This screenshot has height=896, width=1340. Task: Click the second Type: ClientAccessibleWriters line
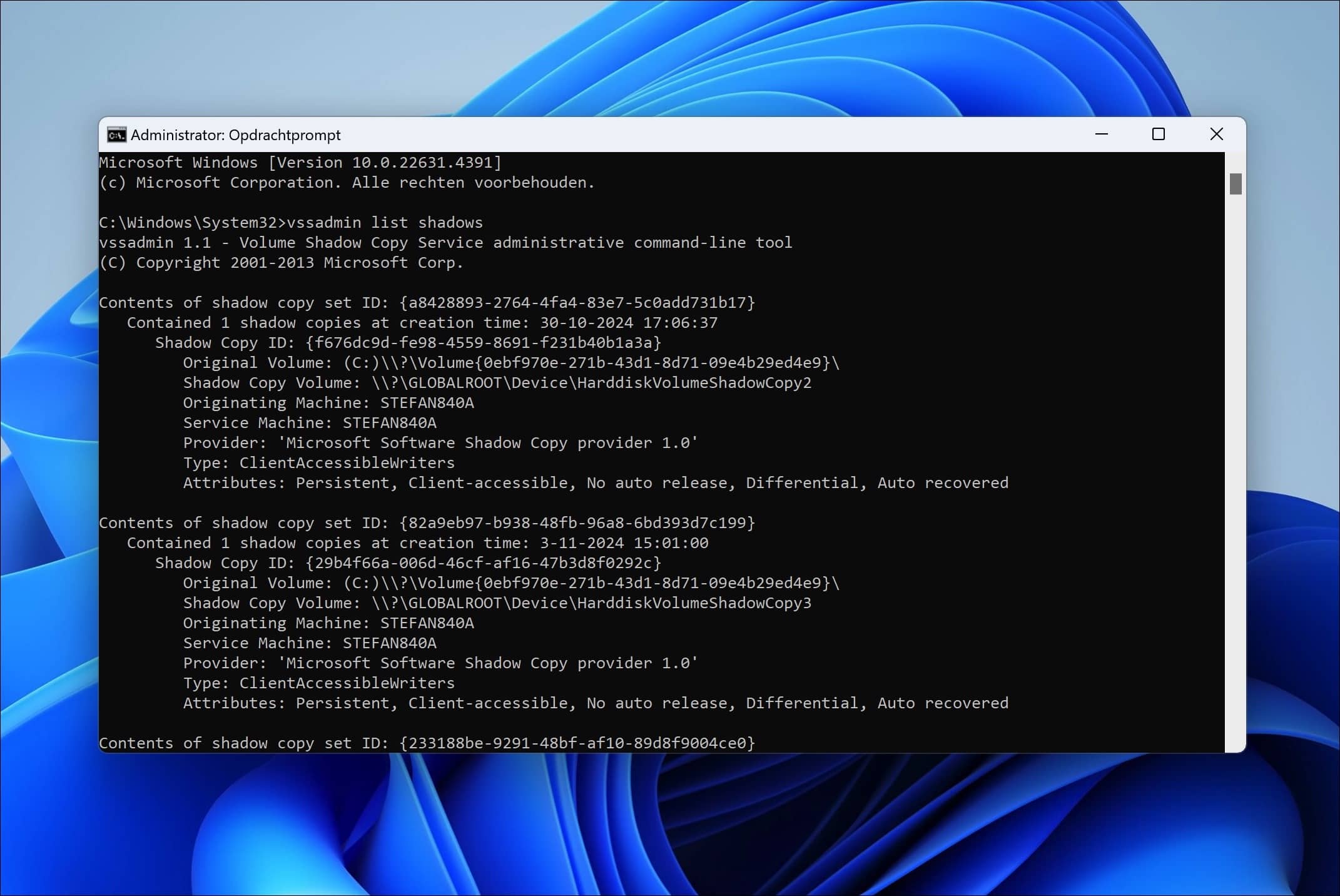coord(318,683)
